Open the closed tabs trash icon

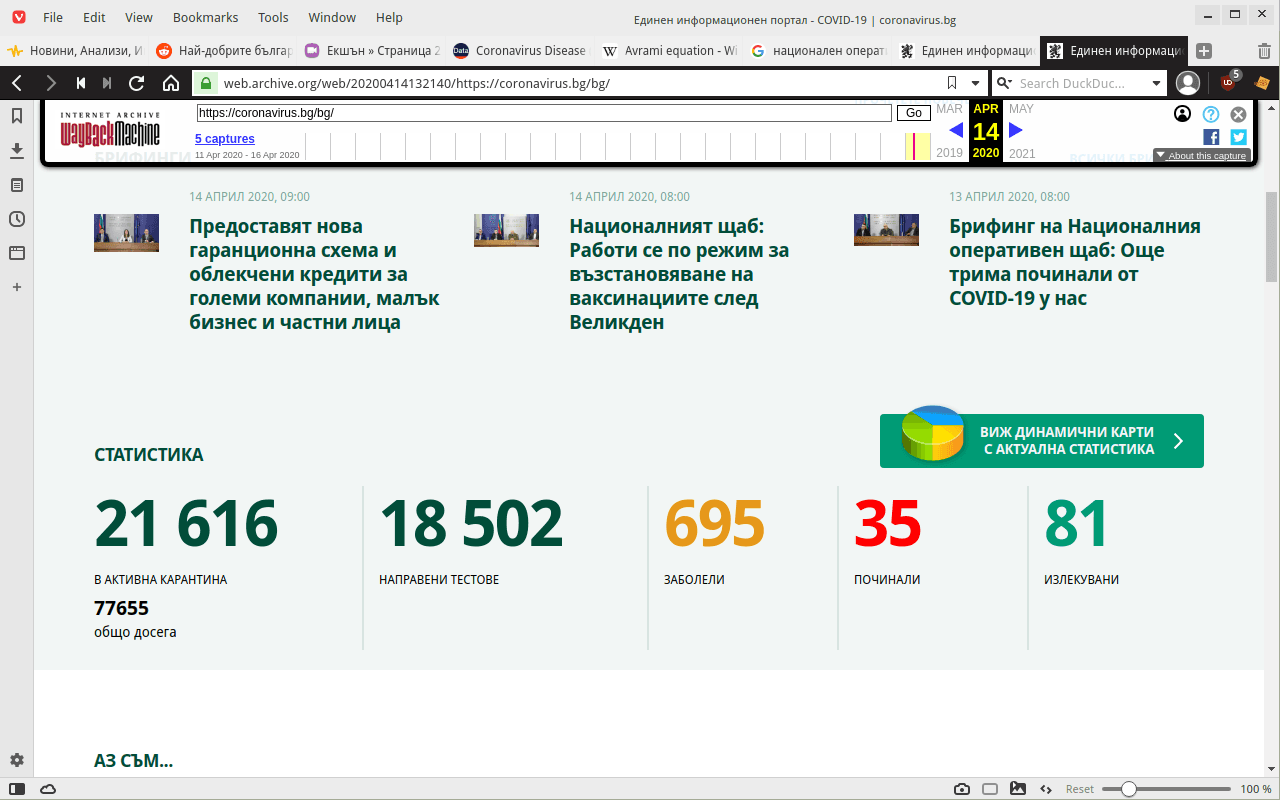(1264, 51)
